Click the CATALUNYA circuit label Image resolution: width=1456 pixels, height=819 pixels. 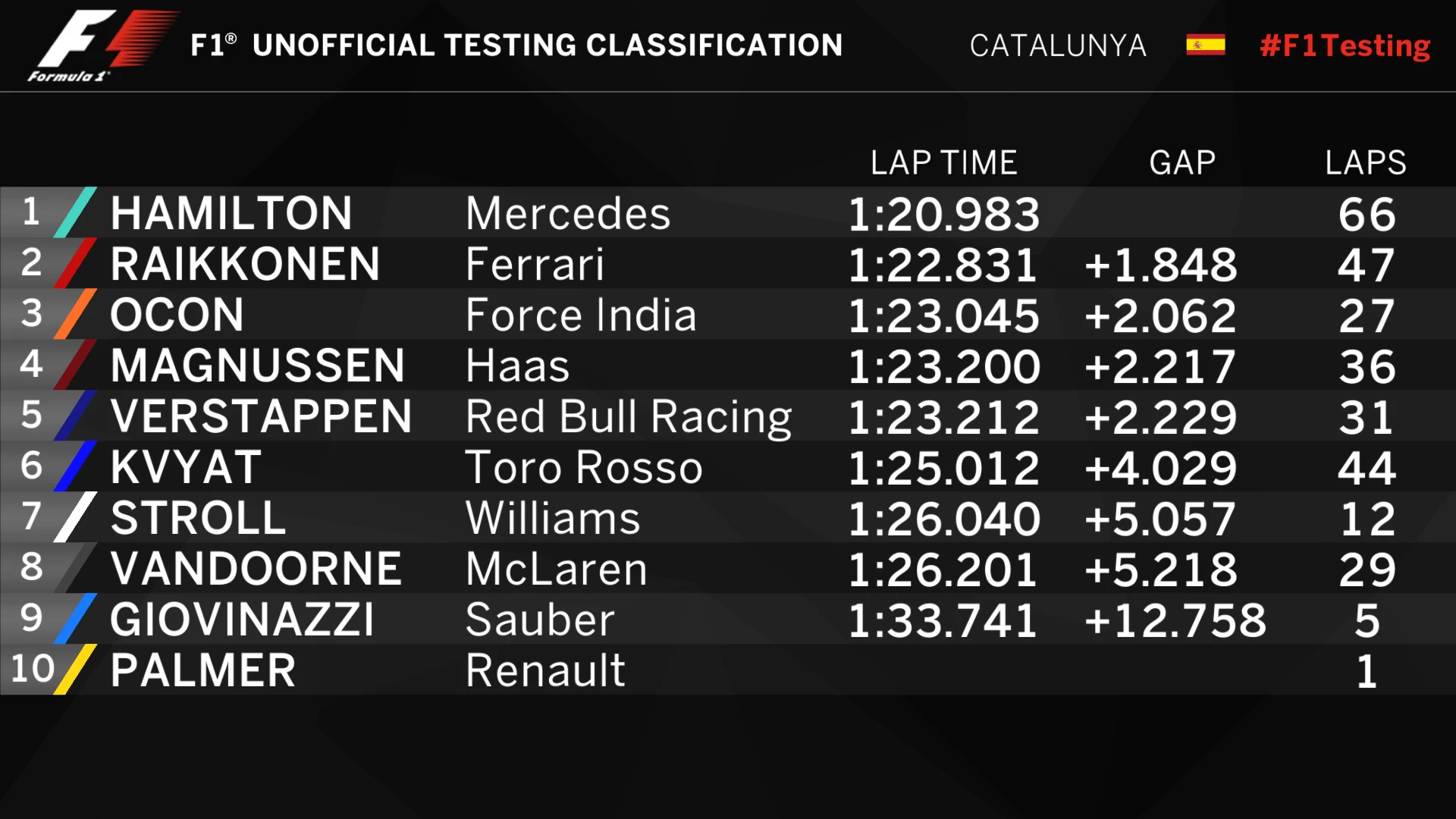(1058, 45)
